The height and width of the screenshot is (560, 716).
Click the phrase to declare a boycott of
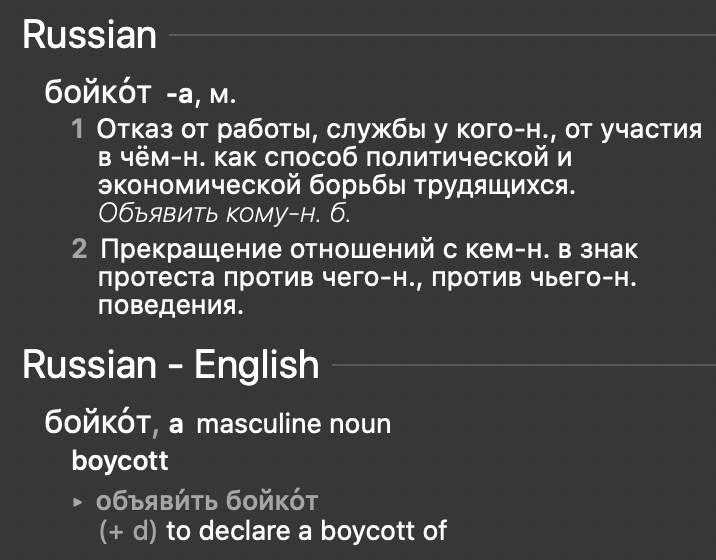(306, 530)
